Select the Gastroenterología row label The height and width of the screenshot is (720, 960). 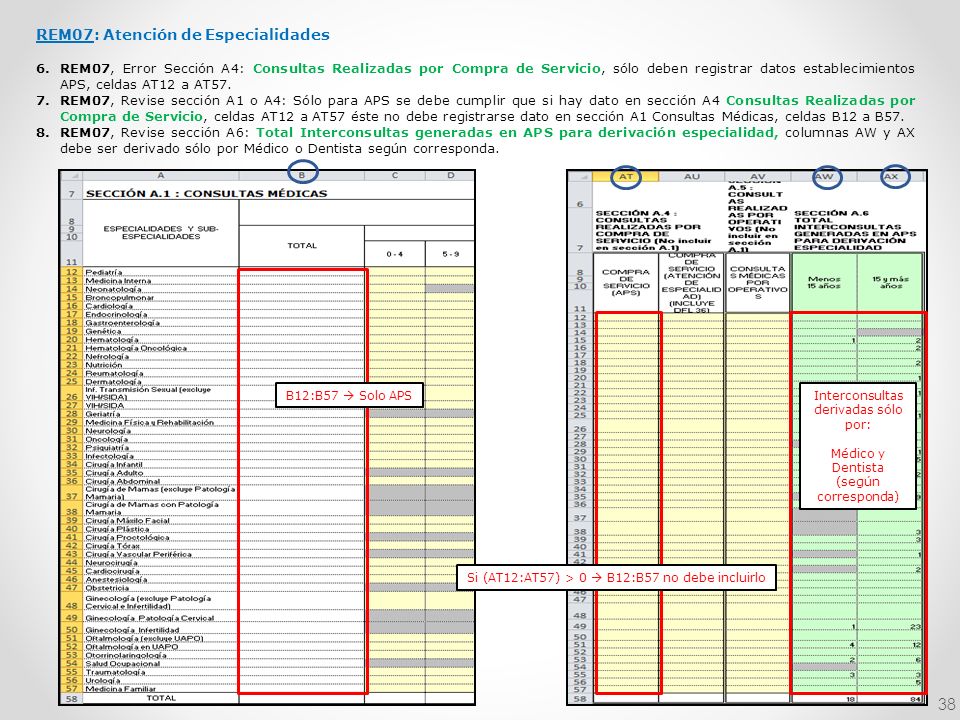tap(122, 323)
